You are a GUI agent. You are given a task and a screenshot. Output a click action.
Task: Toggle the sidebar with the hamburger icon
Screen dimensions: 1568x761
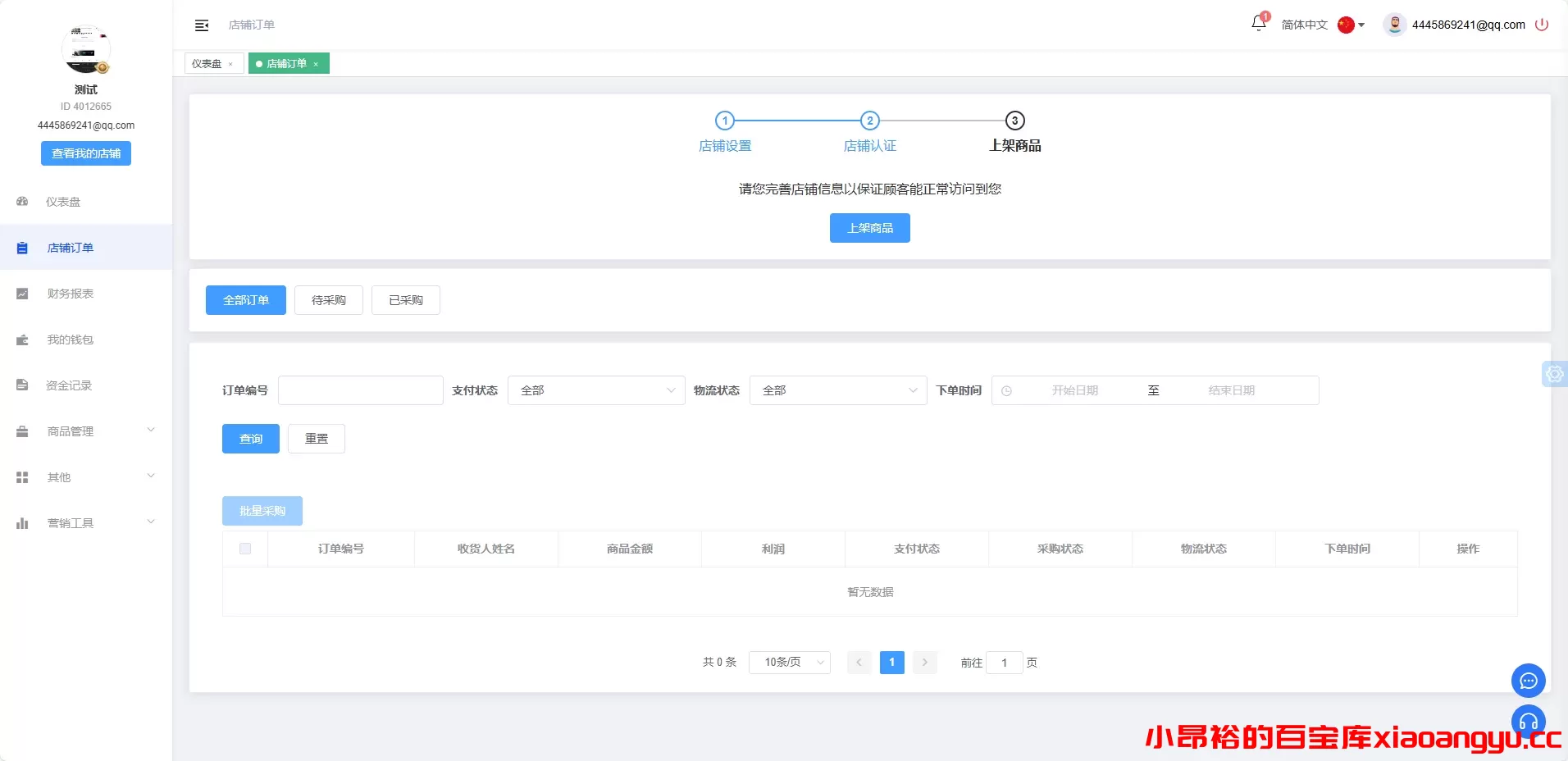coord(202,25)
